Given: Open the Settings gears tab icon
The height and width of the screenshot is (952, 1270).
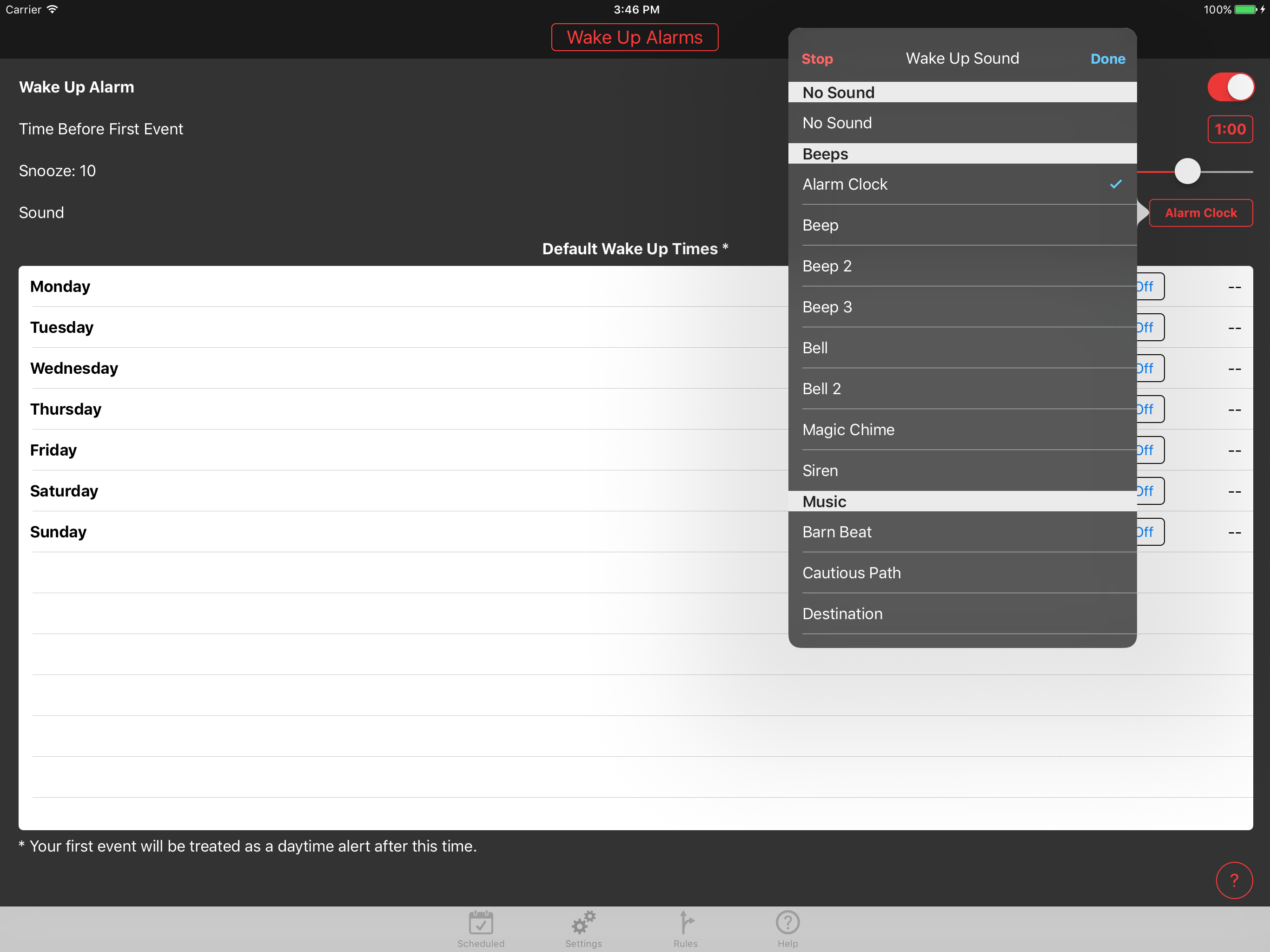Looking at the screenshot, I should click(583, 923).
